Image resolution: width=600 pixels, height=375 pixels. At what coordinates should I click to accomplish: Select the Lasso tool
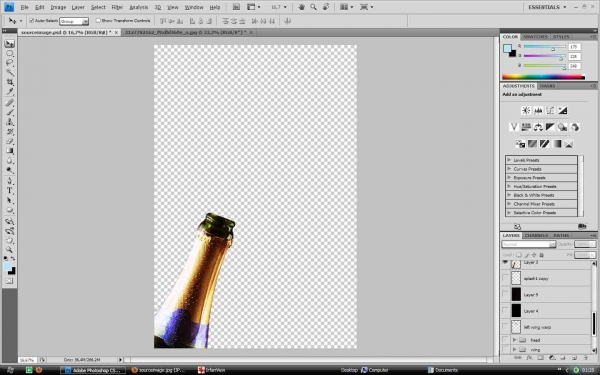tap(10, 62)
